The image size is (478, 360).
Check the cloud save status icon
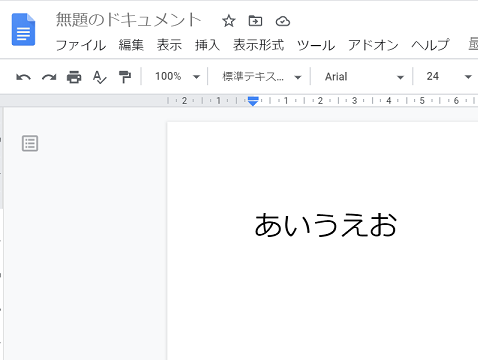[283, 21]
